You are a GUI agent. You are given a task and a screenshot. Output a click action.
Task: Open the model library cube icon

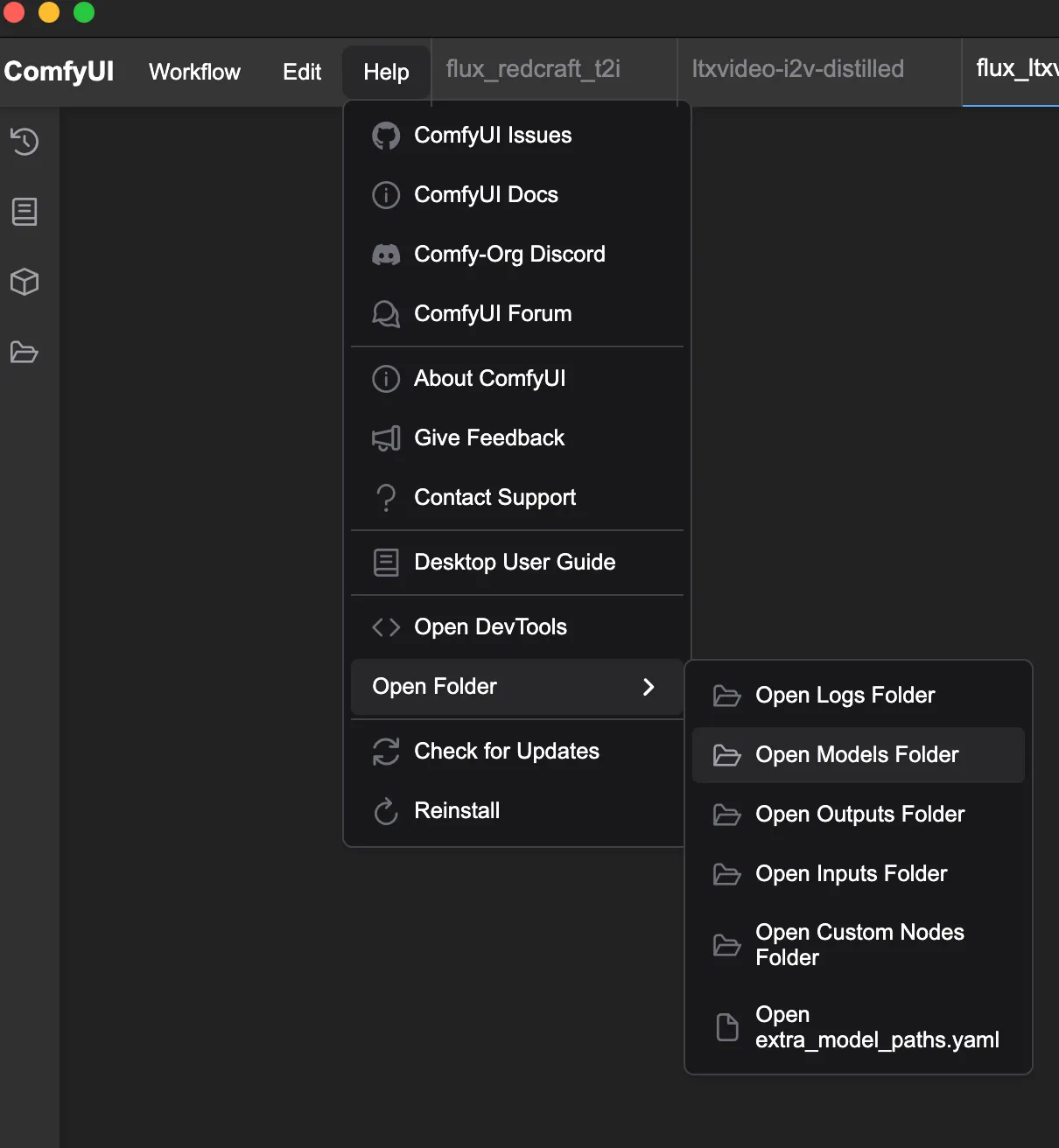click(25, 282)
